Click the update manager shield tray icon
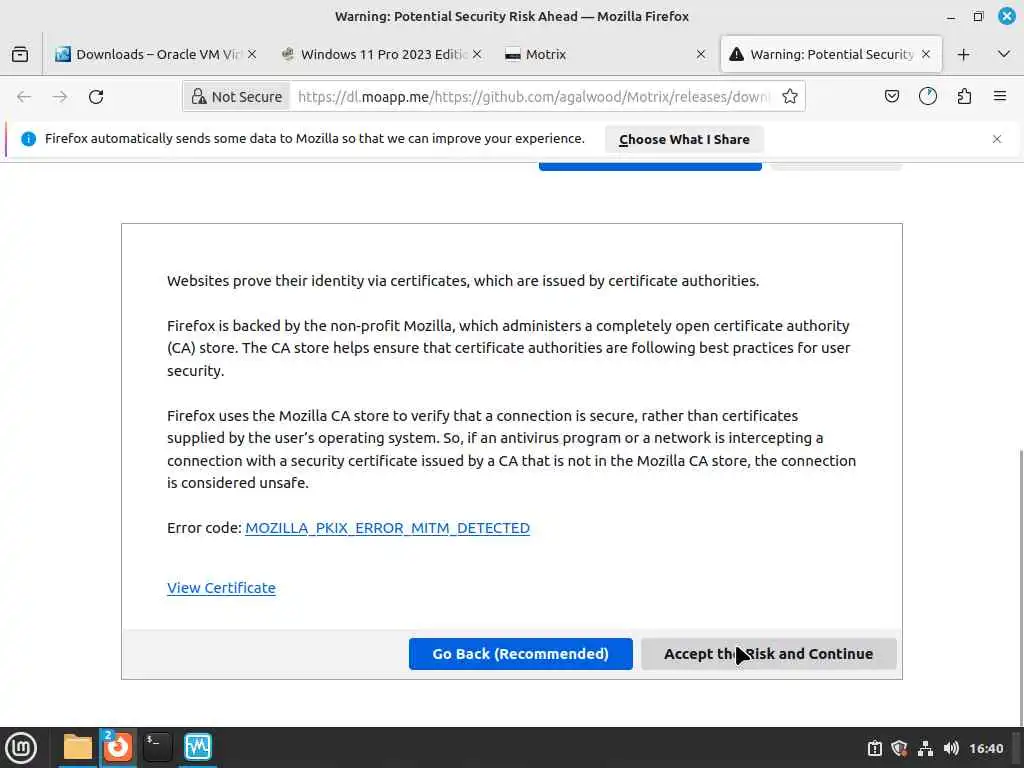This screenshot has height=768, width=1024. click(899, 748)
